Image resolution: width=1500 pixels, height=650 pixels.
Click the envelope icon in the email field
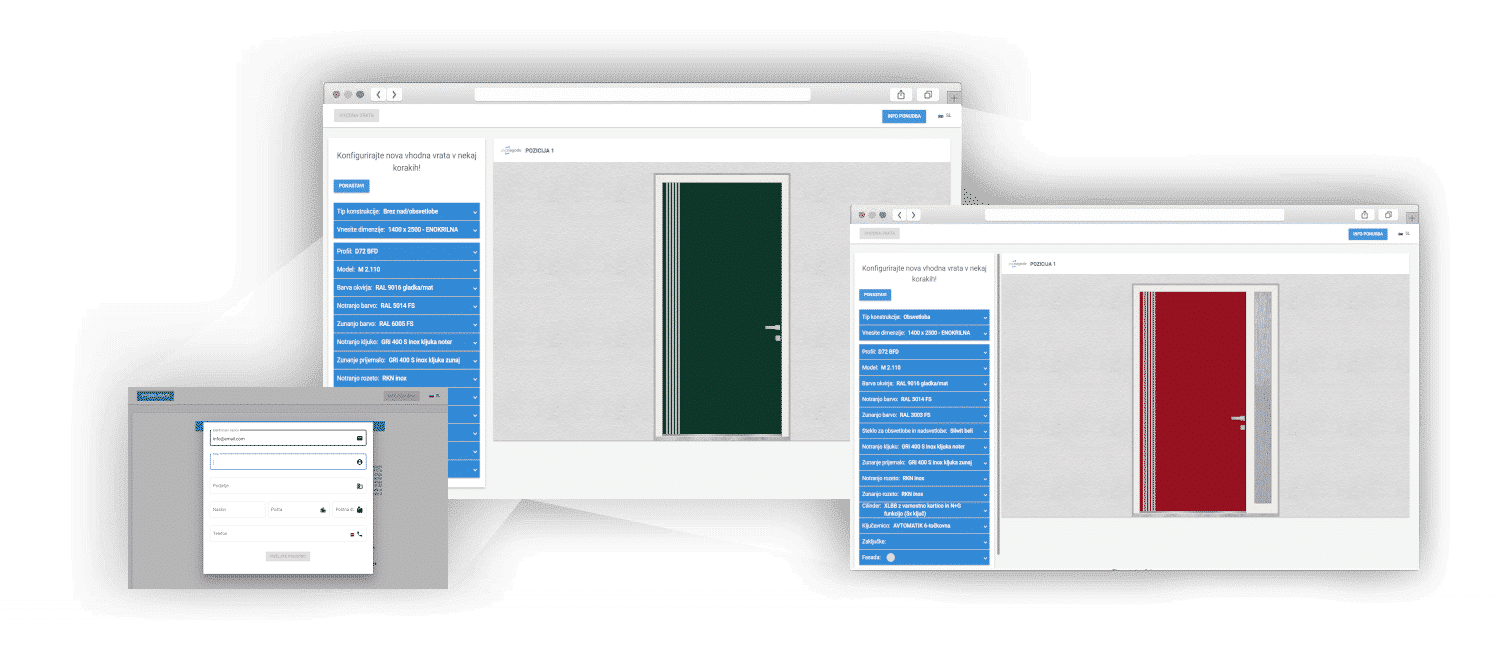click(x=359, y=438)
